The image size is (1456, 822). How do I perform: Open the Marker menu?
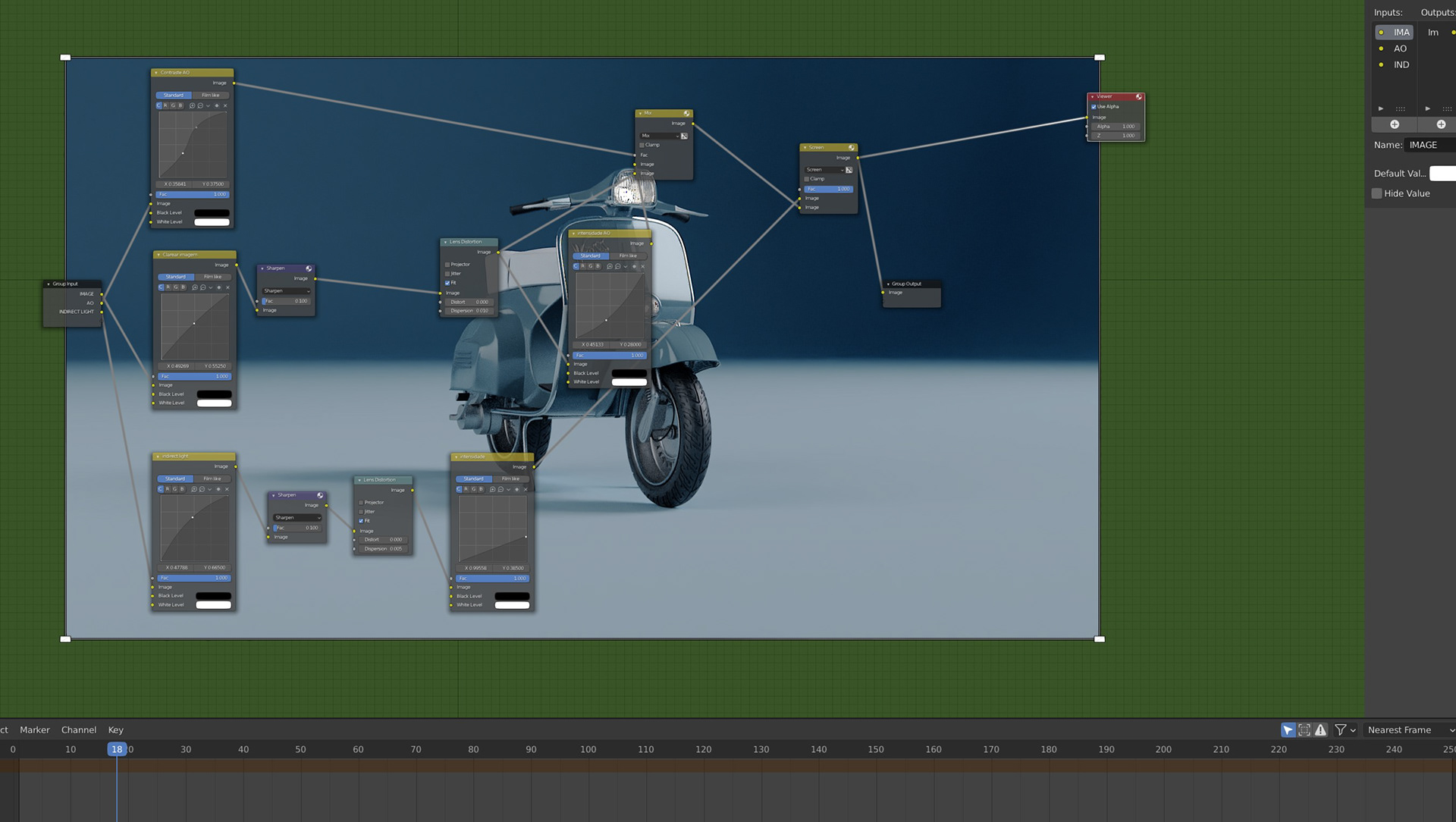pos(35,729)
